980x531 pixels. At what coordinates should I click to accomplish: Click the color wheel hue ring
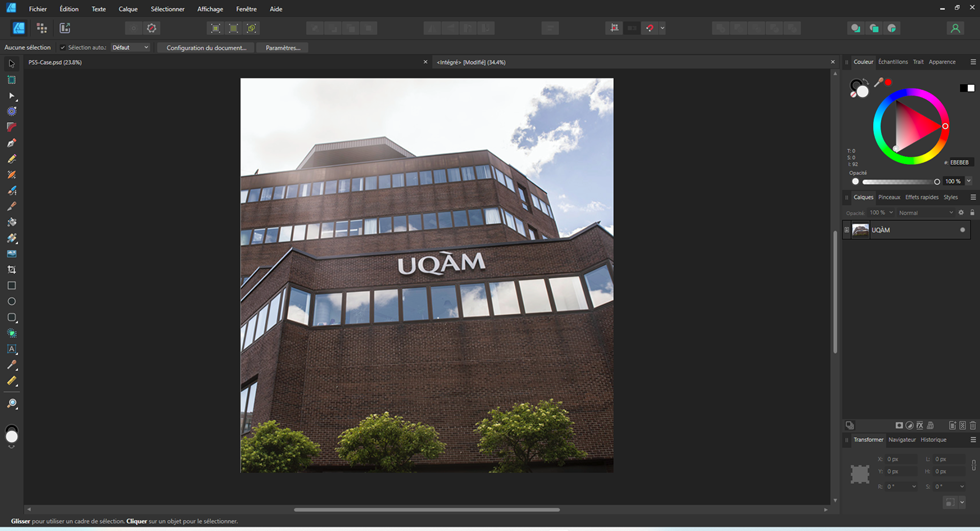point(910,93)
